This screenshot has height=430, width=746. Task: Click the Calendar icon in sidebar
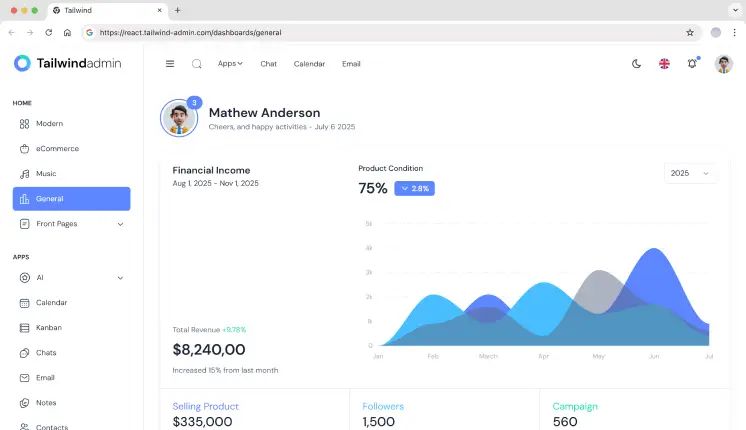click(24, 303)
